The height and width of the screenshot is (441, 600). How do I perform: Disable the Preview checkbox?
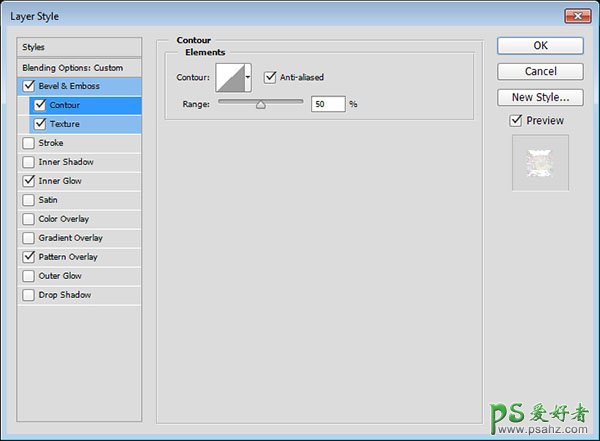coord(516,121)
